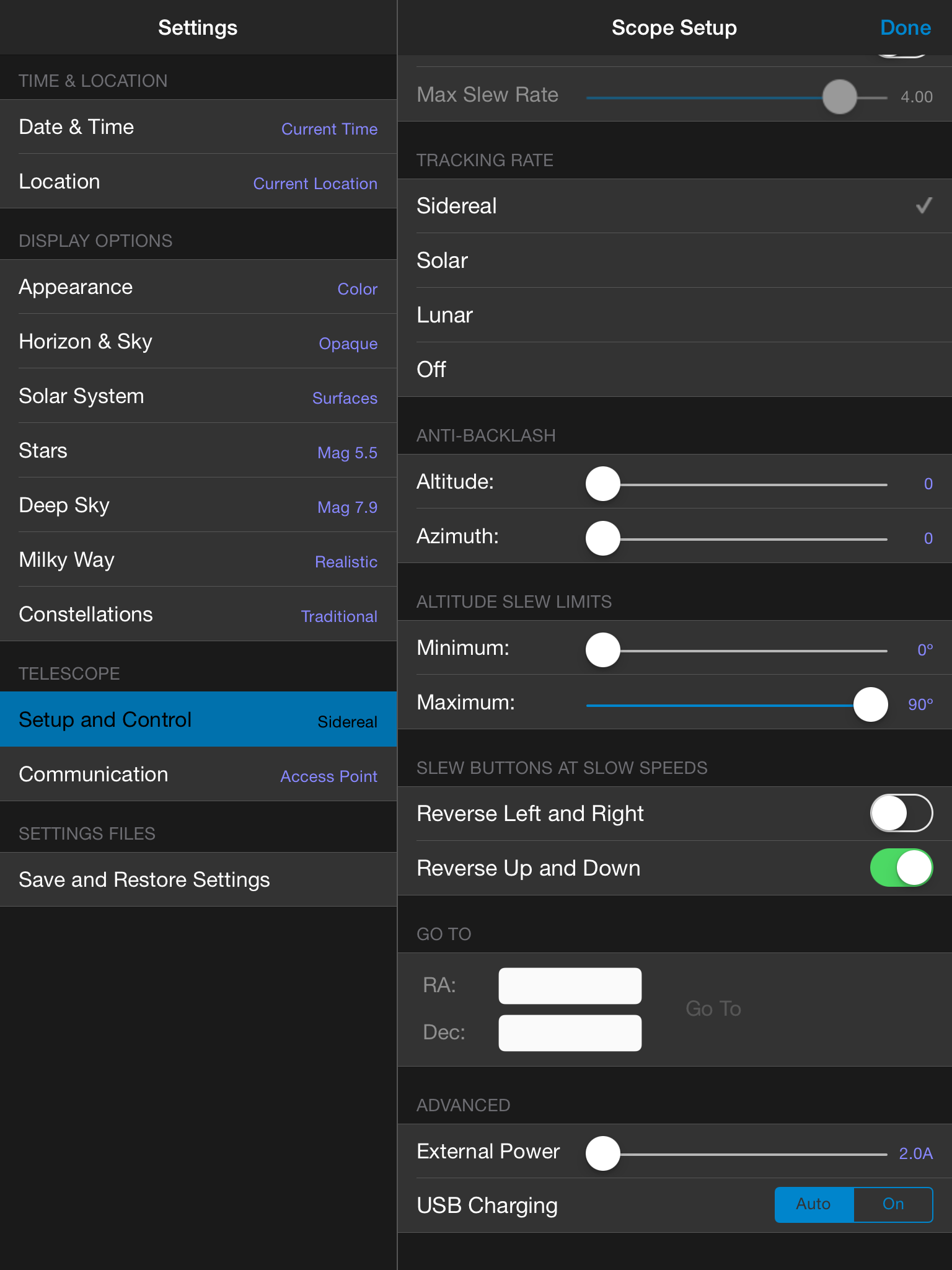Screen dimensions: 952x1270
Task: Disable Reverse Up and Down switch
Action: [x=901, y=868]
